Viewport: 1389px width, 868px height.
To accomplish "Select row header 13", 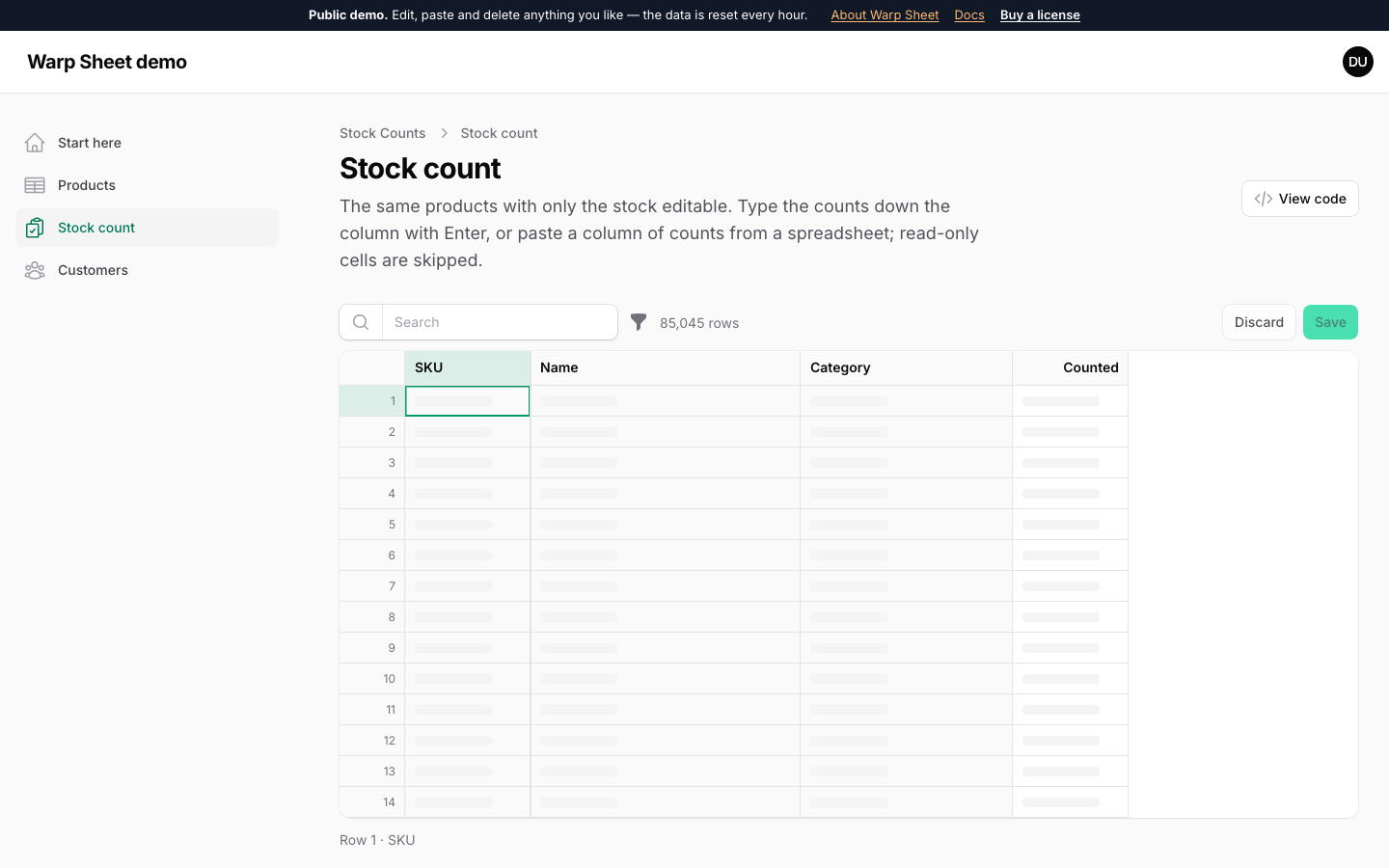I will coord(372,772).
